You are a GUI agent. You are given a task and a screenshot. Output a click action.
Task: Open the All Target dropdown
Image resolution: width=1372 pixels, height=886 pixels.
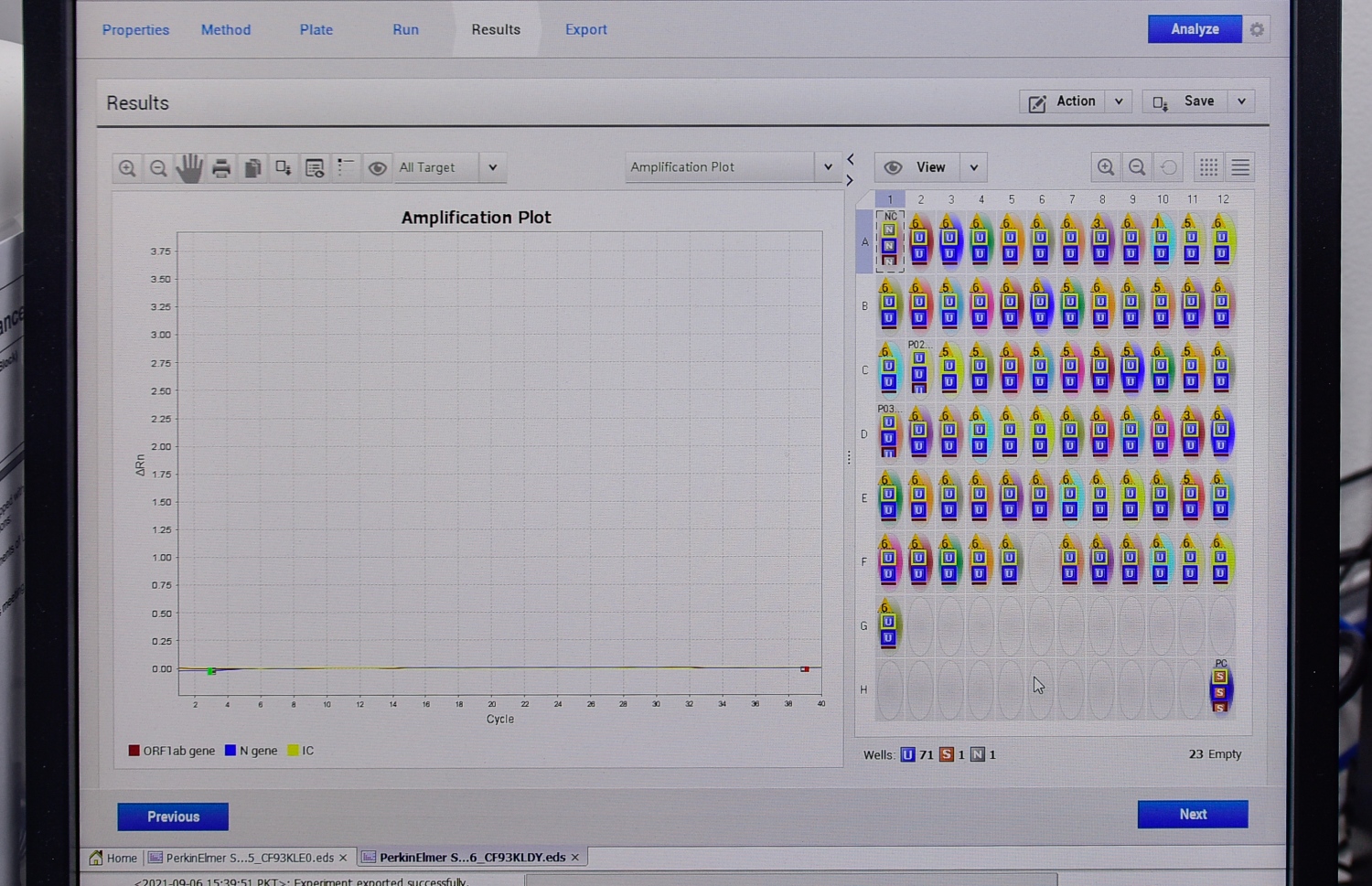pos(493,168)
